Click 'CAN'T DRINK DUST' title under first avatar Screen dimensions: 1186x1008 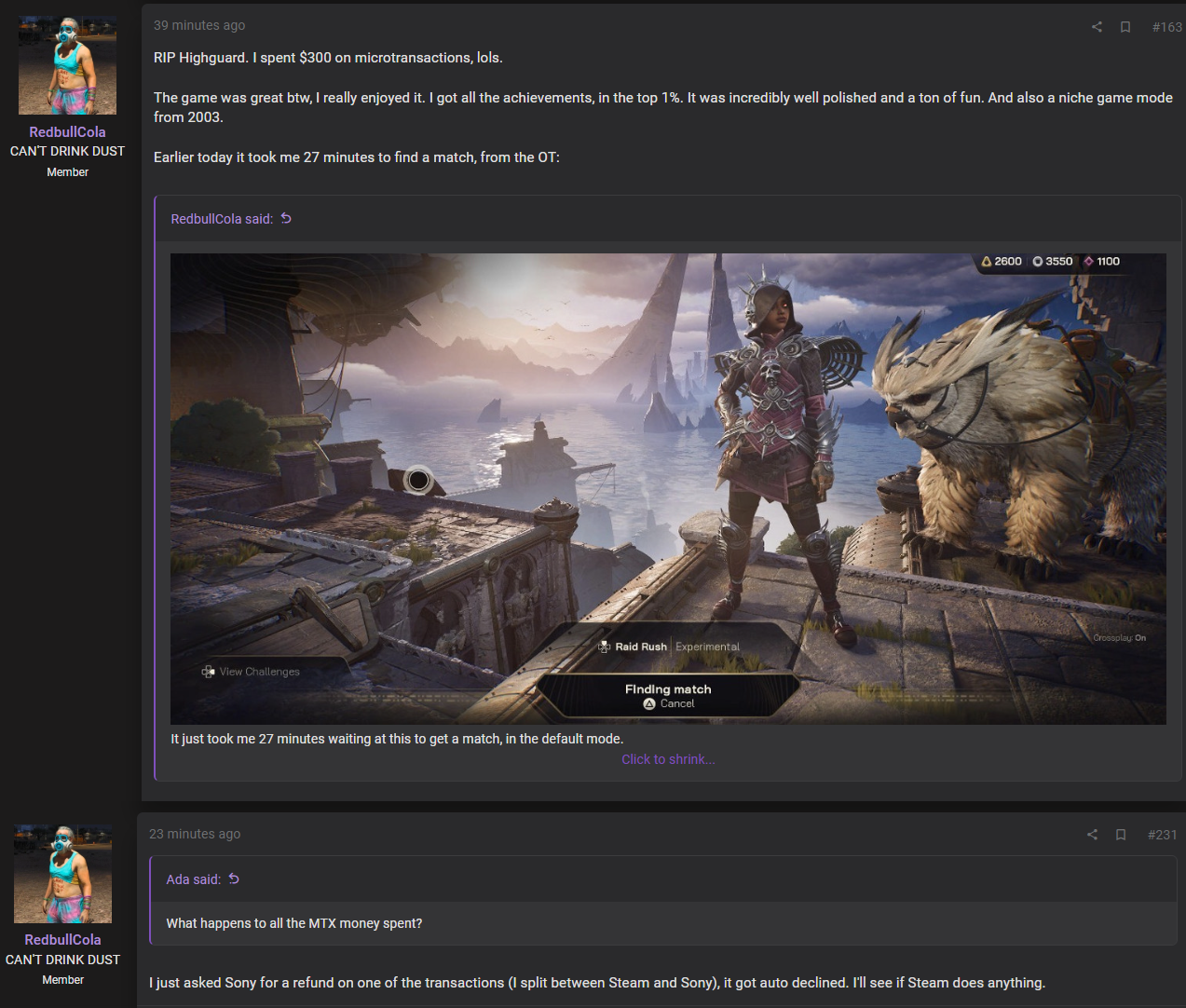click(67, 151)
